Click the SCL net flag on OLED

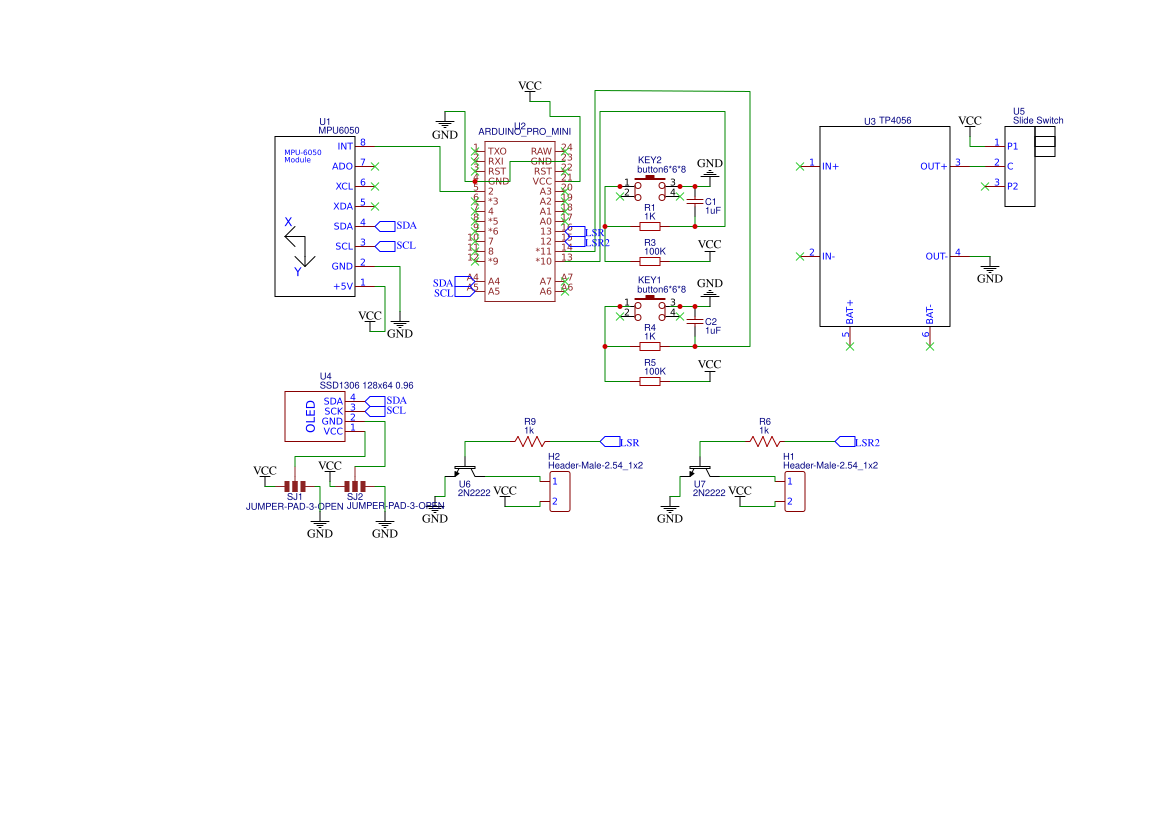(376, 411)
